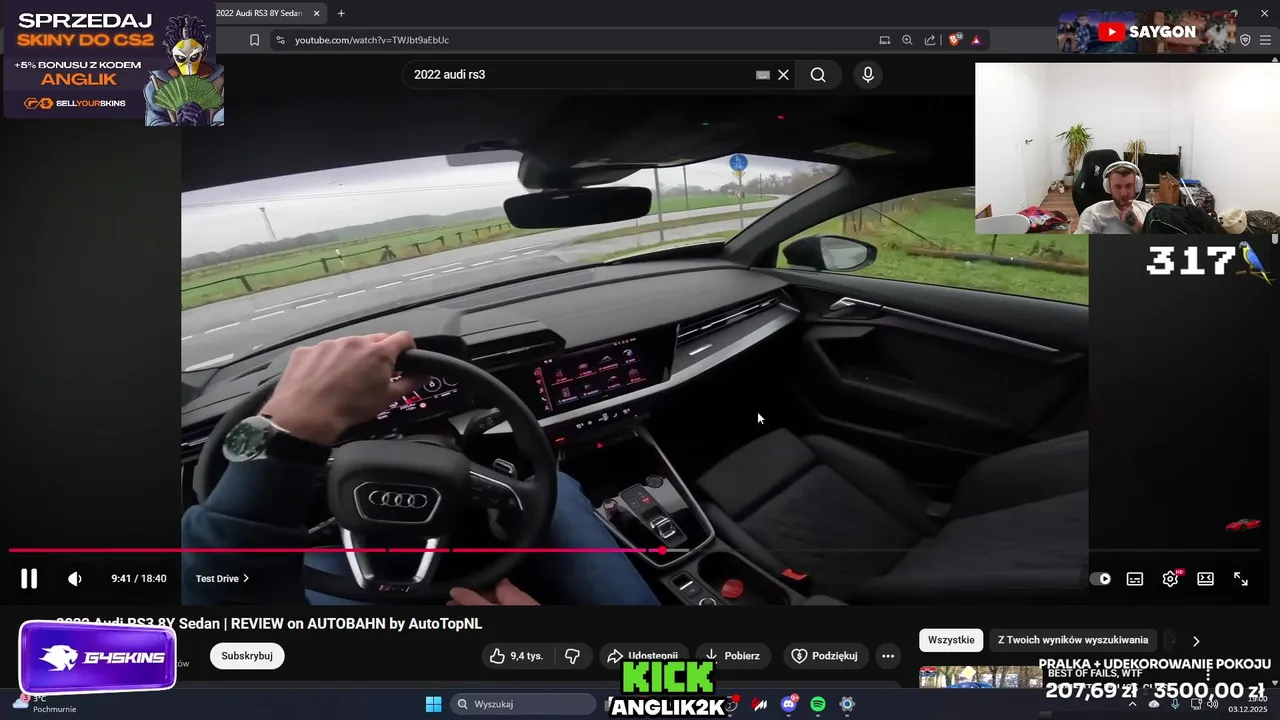This screenshot has width=1280, height=720.
Task: Mute the video volume
Action: pyautogui.click(x=75, y=578)
